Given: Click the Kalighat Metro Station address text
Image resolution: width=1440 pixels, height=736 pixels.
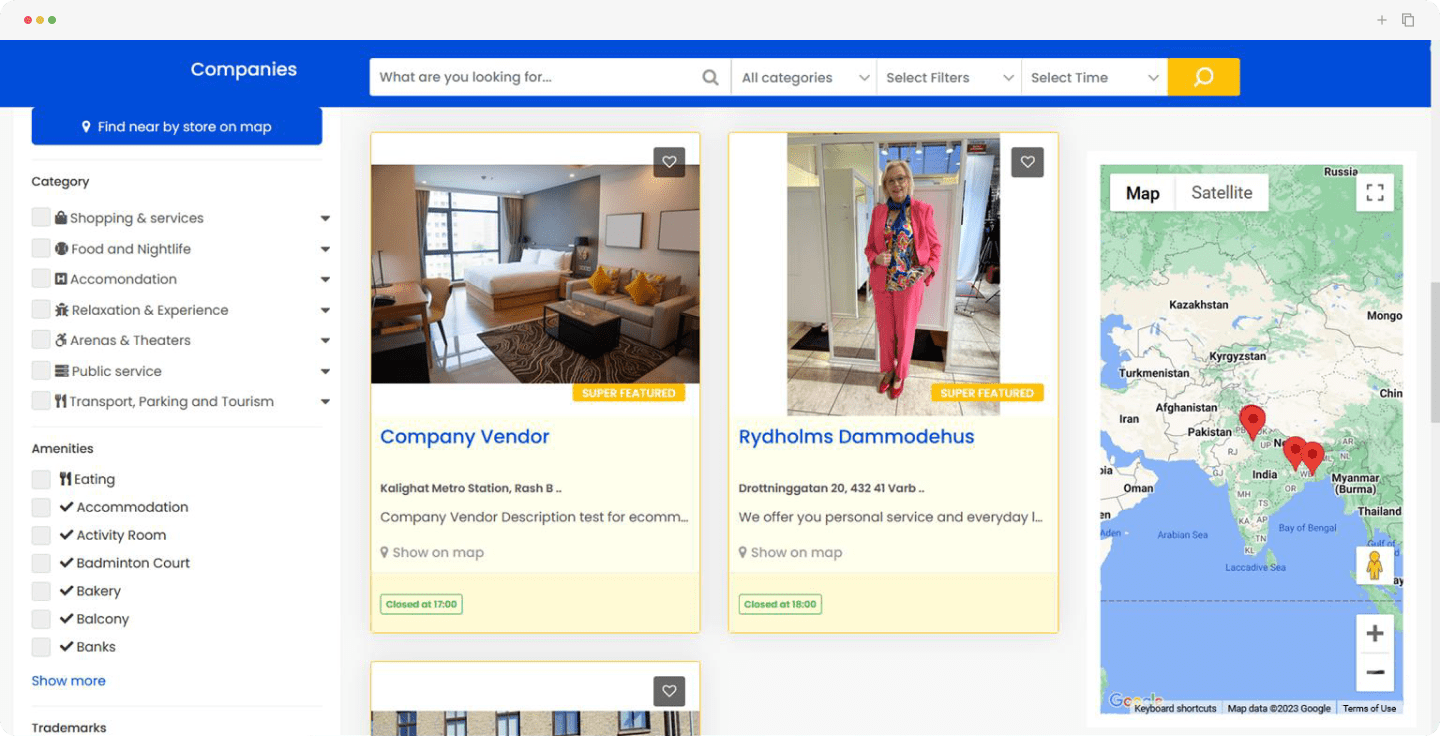Looking at the screenshot, I should pyautogui.click(x=471, y=488).
